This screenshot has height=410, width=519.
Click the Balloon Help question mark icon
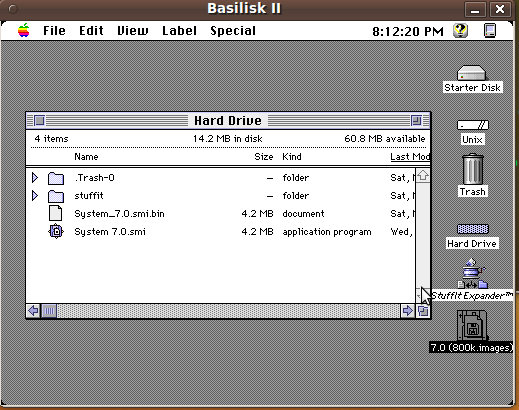coord(460,31)
